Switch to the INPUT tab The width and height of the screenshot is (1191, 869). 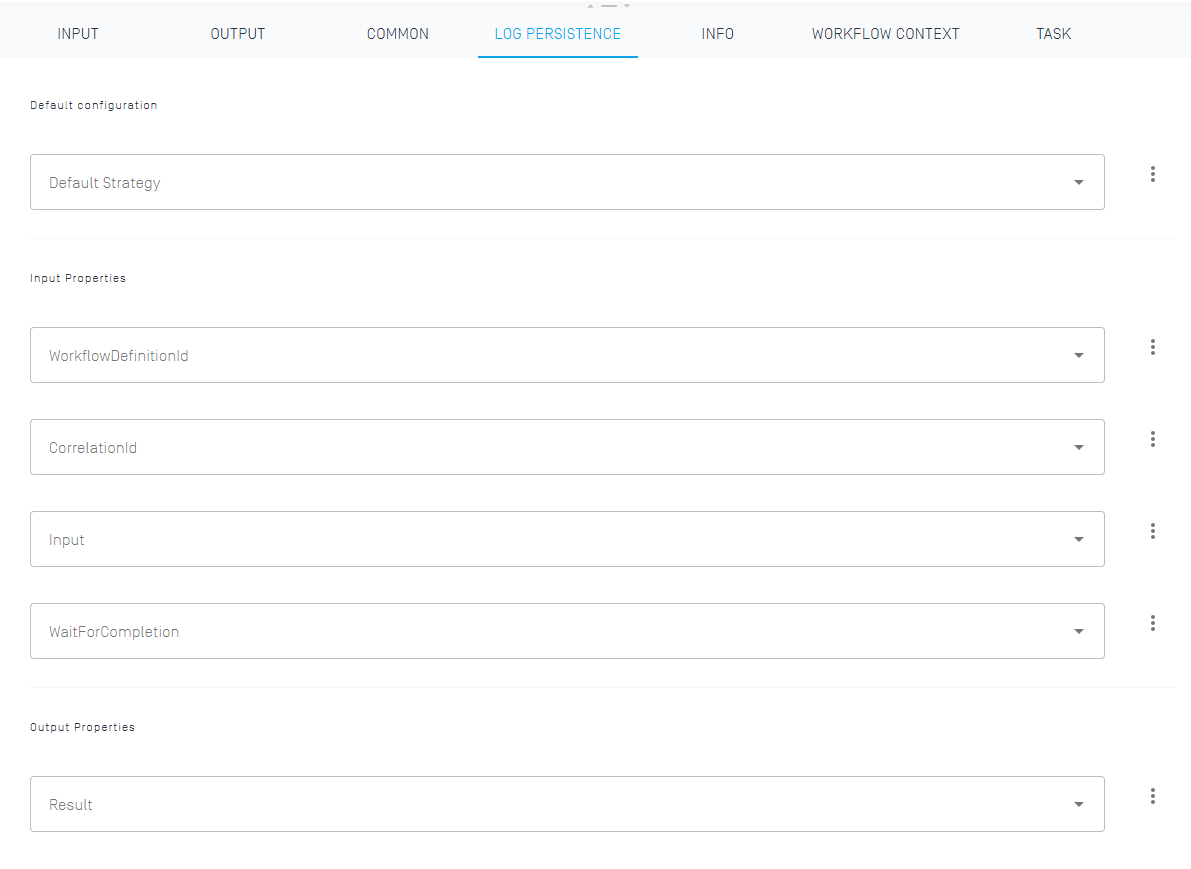pyautogui.click(x=78, y=33)
